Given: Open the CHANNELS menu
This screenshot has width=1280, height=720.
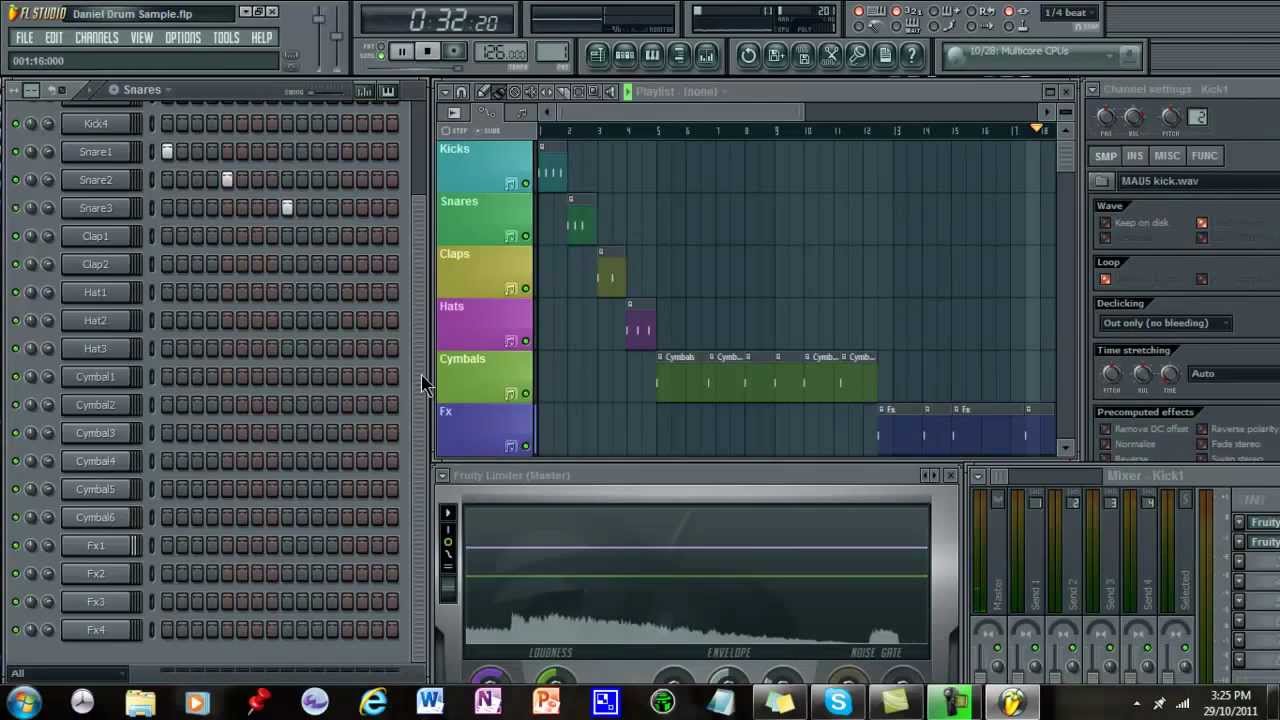Looking at the screenshot, I should pyautogui.click(x=97, y=38).
